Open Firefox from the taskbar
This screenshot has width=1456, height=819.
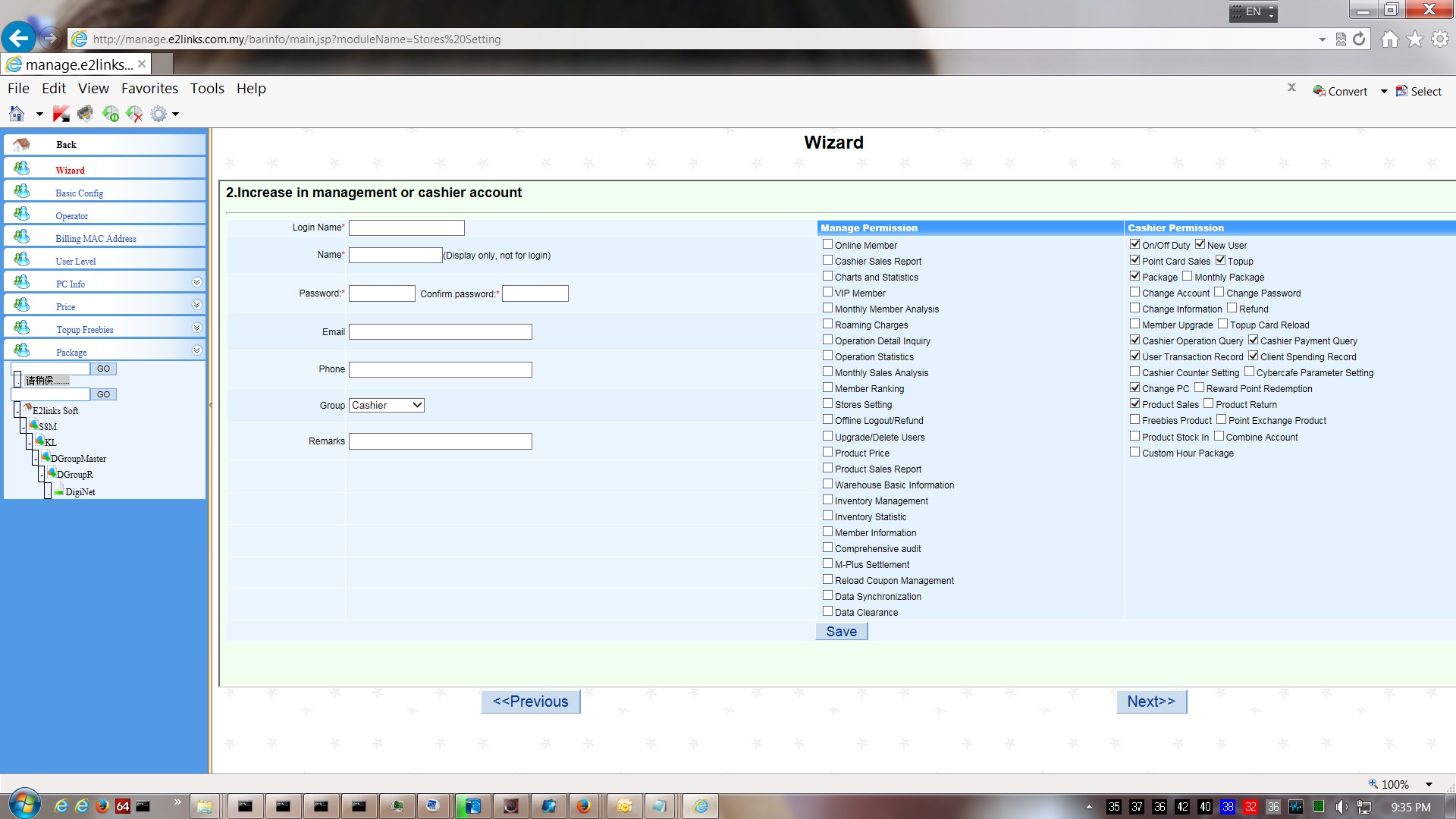[x=583, y=806]
